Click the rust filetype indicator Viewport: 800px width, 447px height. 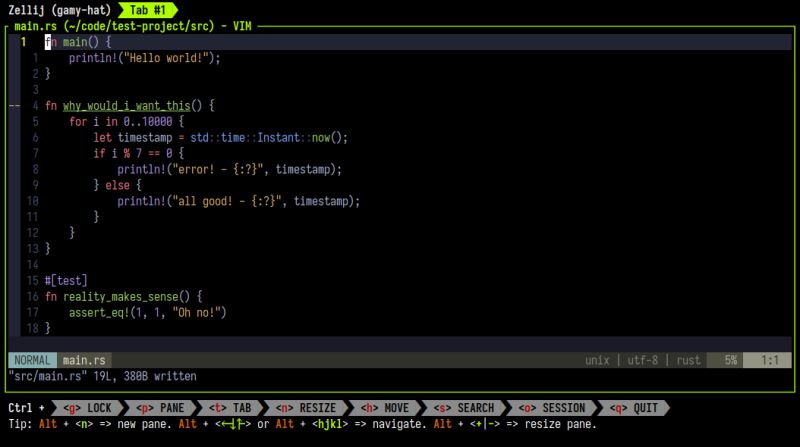click(x=688, y=360)
